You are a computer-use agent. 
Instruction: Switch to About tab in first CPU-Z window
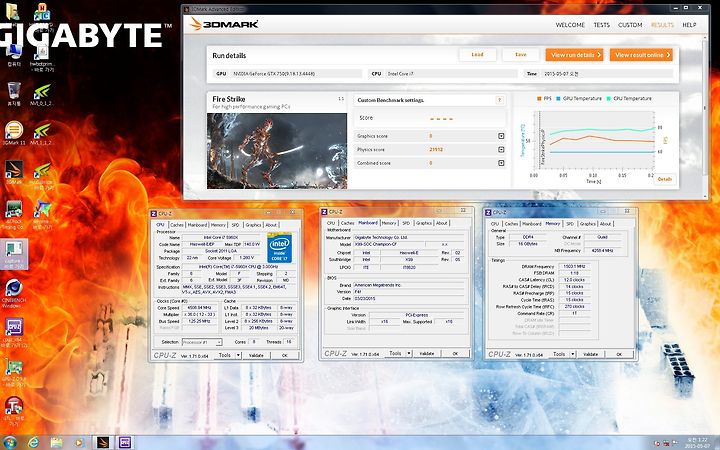pyautogui.click(x=271, y=225)
